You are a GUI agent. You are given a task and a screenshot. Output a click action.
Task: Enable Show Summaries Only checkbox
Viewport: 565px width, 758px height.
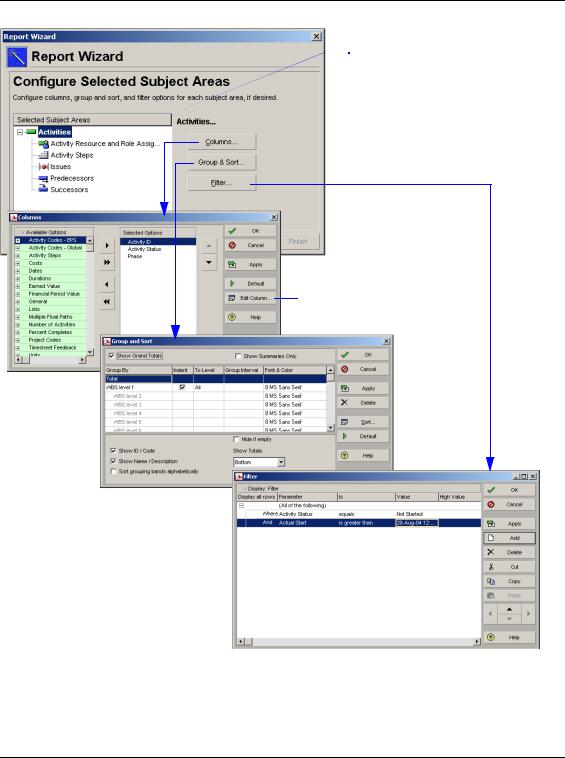click(238, 356)
